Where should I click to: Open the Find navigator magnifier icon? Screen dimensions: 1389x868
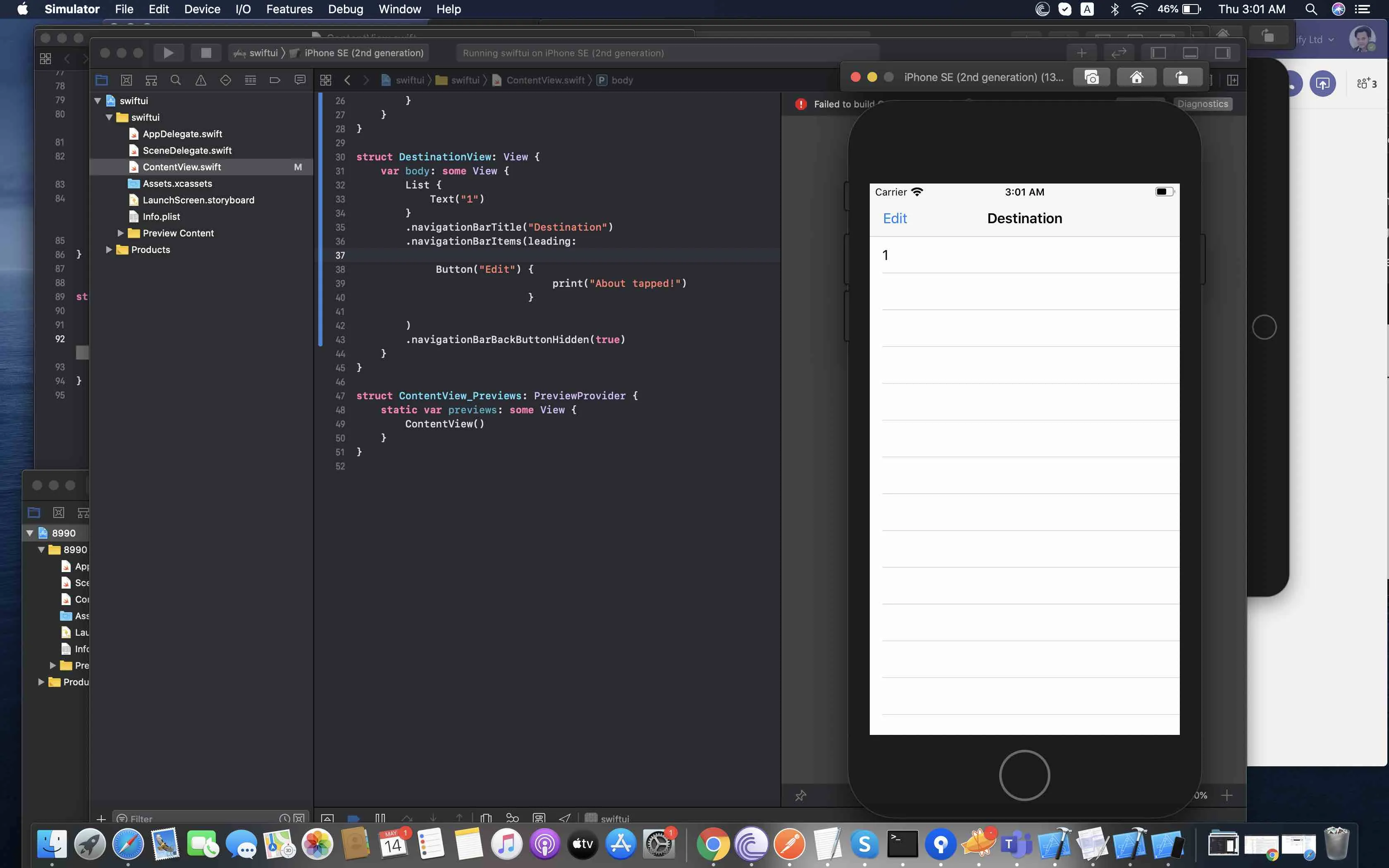(x=176, y=80)
